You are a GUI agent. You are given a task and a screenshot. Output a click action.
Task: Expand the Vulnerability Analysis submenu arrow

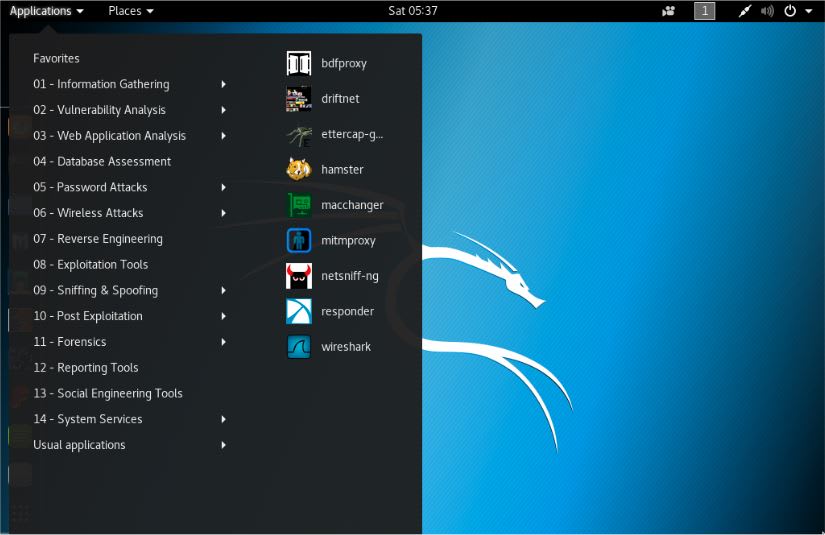pyautogui.click(x=224, y=110)
